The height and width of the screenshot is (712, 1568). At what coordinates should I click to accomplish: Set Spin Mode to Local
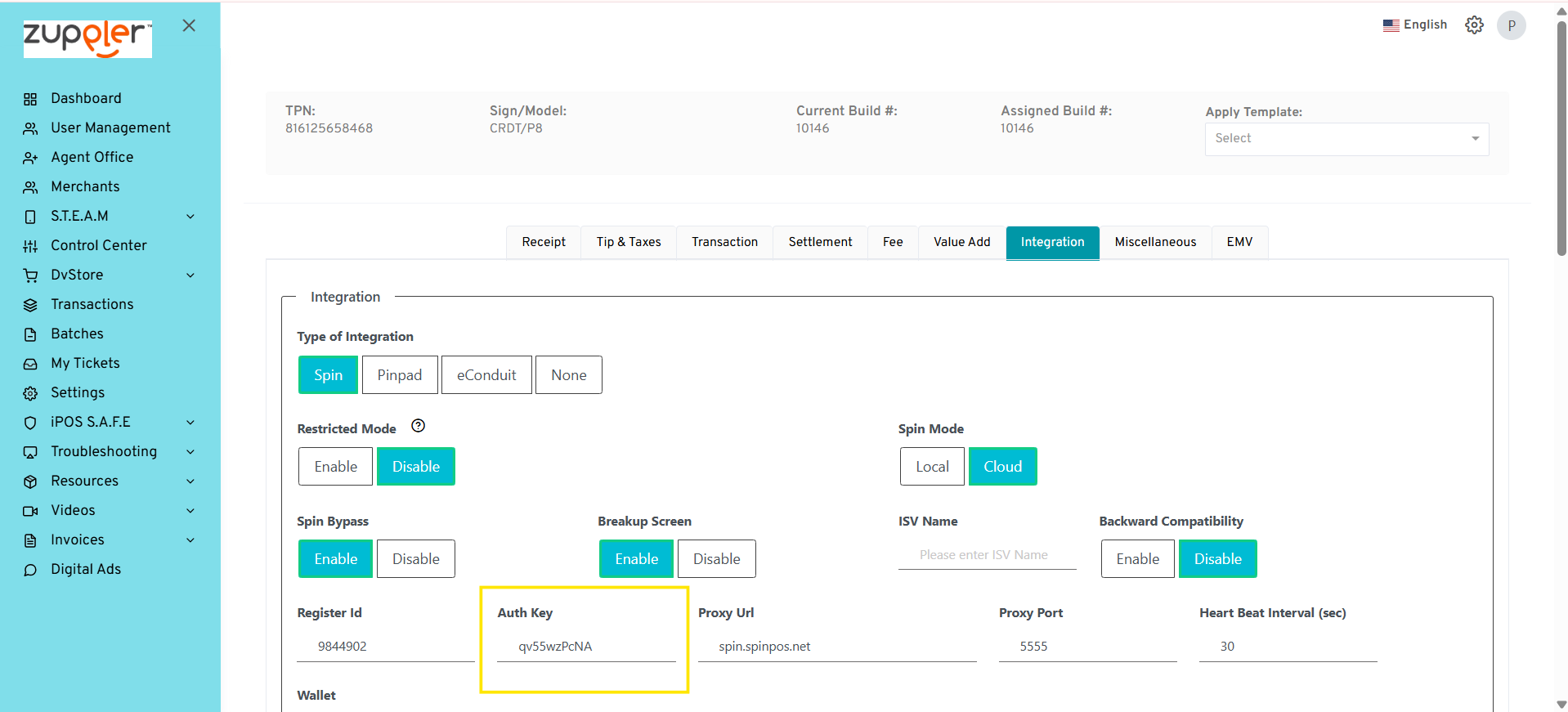pyautogui.click(x=932, y=467)
